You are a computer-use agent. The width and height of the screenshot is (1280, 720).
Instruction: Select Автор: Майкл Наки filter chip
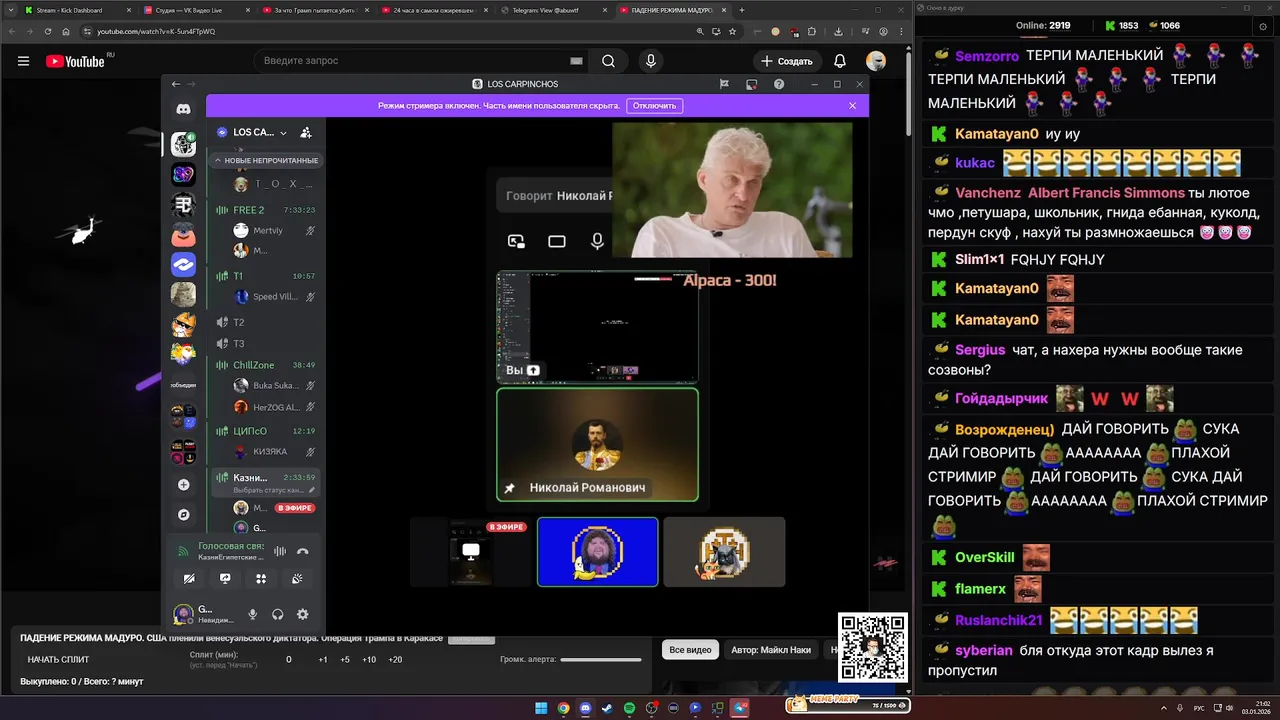click(x=771, y=650)
